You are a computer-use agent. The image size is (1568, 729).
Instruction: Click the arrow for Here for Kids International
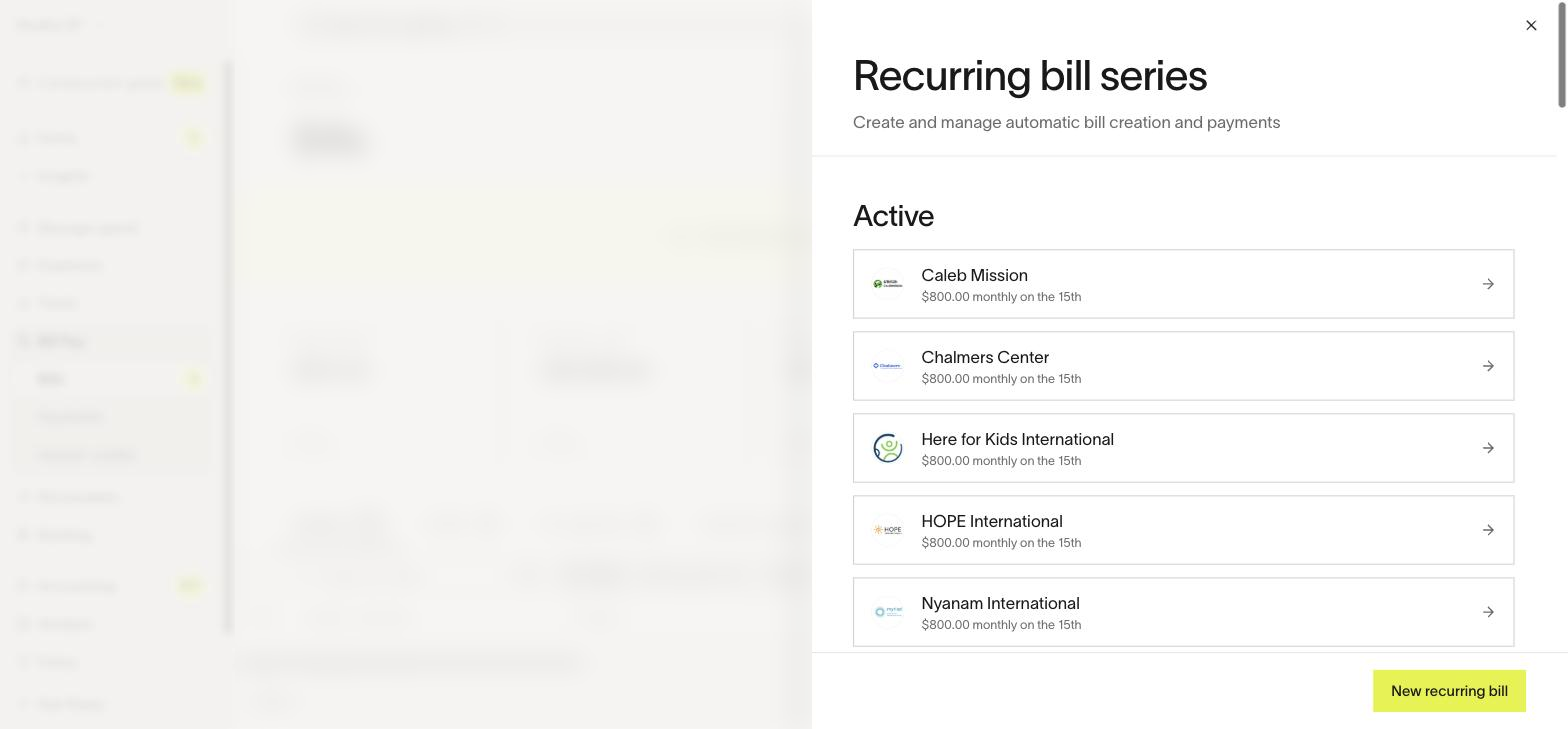coord(1488,448)
